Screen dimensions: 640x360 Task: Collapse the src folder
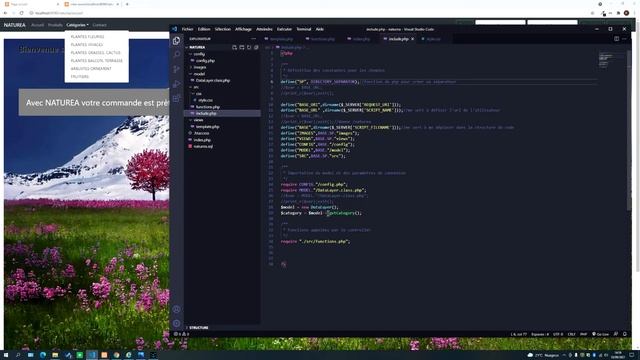(196, 87)
